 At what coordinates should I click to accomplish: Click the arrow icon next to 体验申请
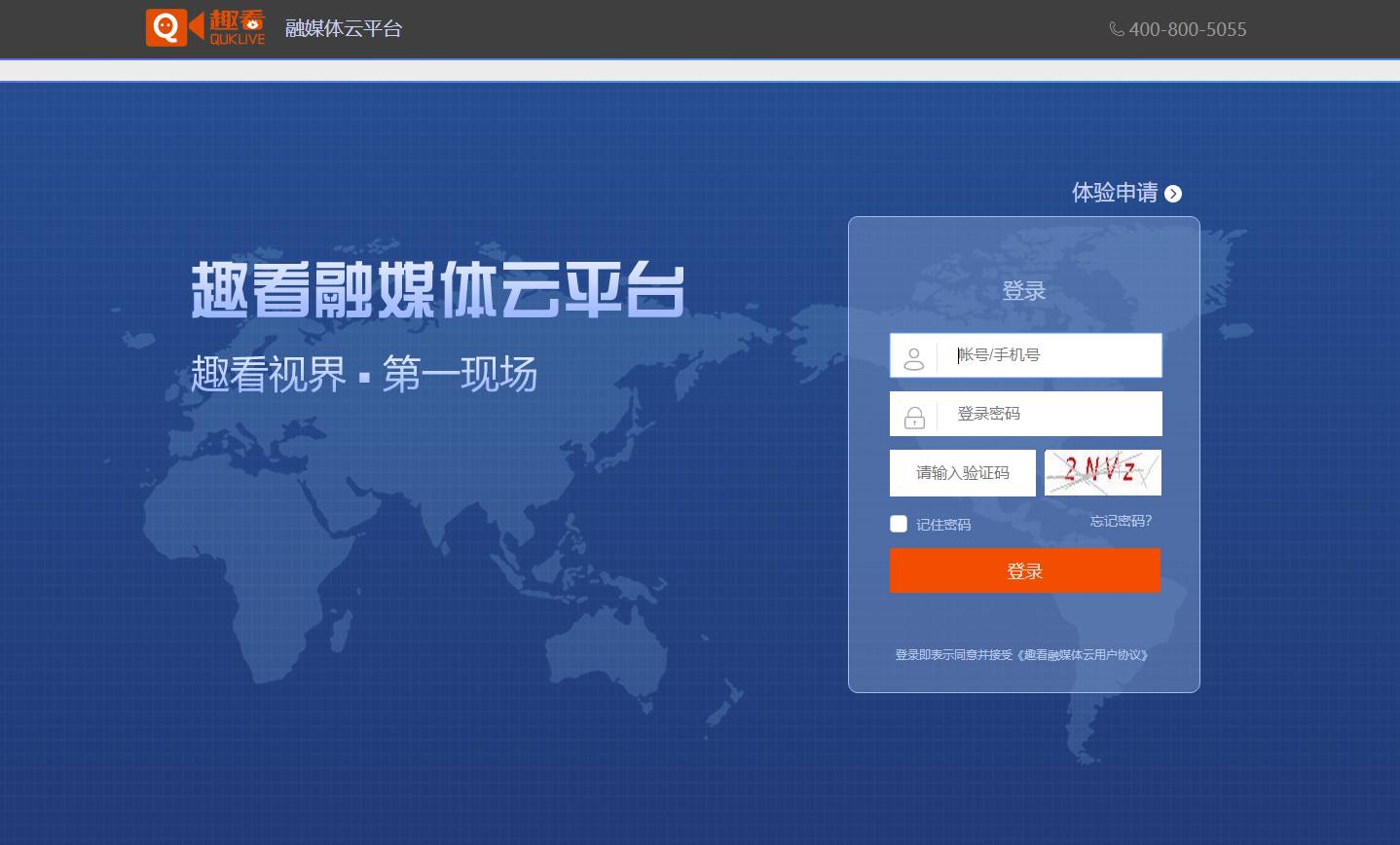pos(1173,194)
